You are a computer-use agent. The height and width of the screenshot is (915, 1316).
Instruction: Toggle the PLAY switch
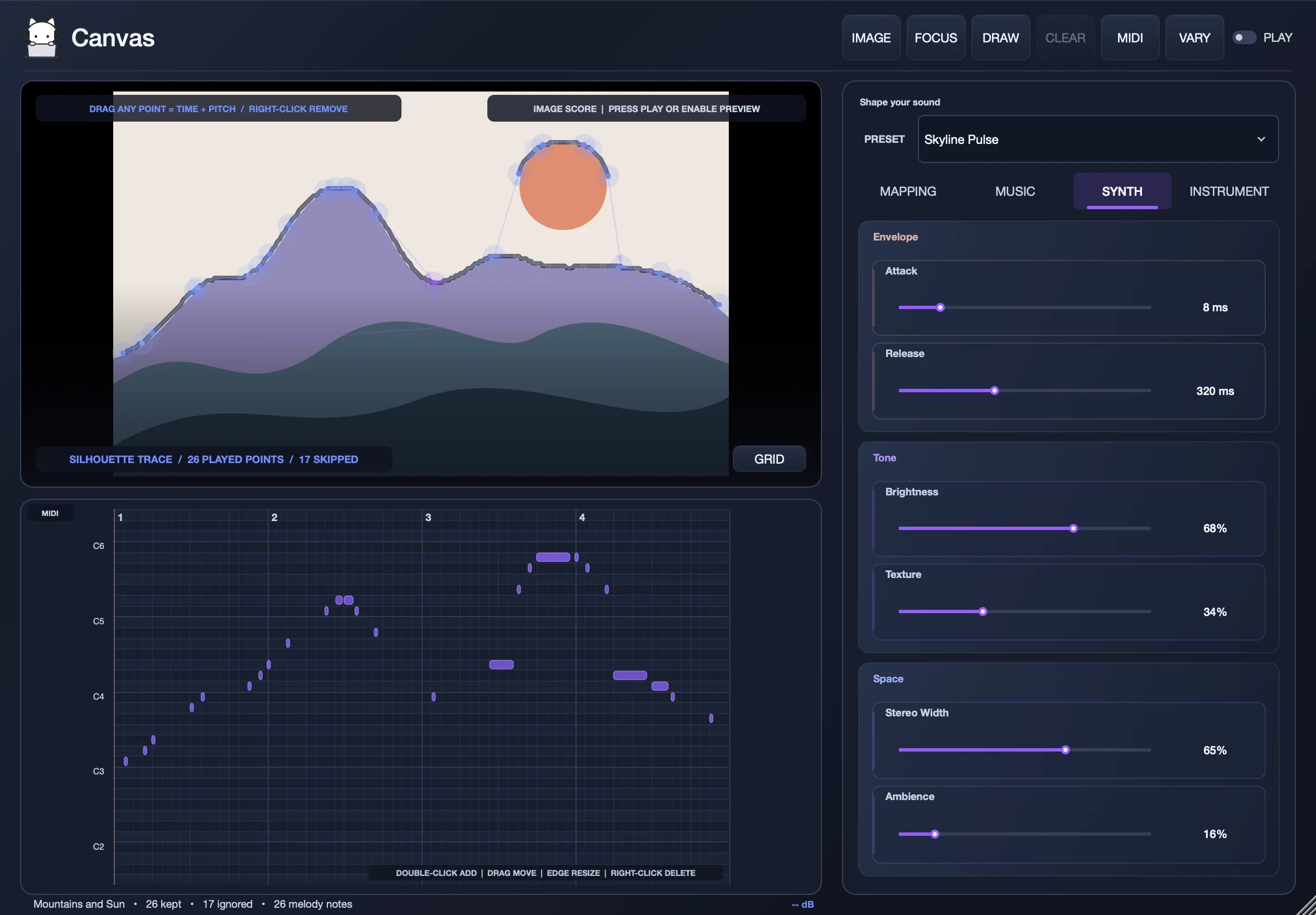[1244, 37]
